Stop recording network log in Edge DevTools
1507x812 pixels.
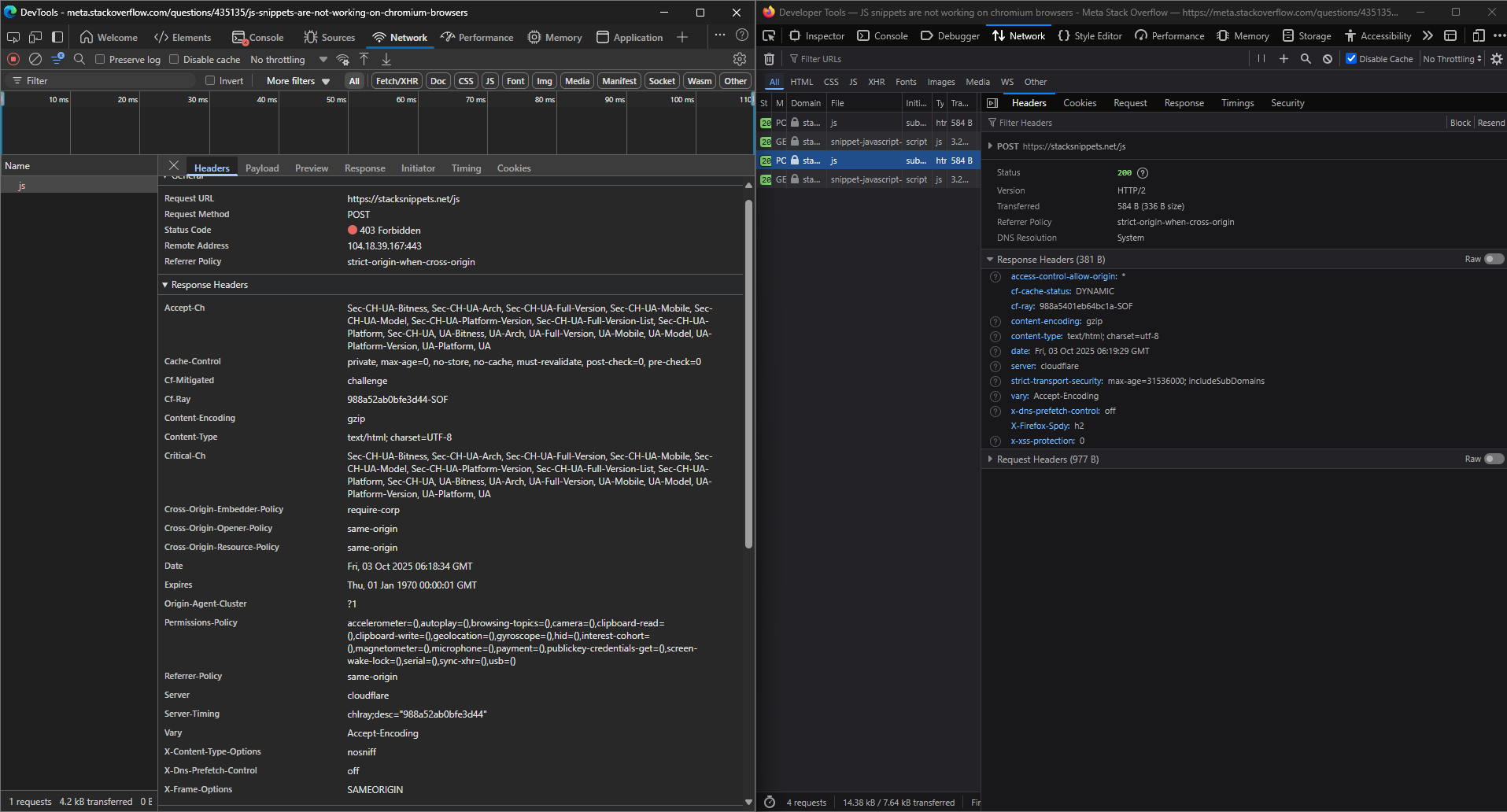point(13,59)
